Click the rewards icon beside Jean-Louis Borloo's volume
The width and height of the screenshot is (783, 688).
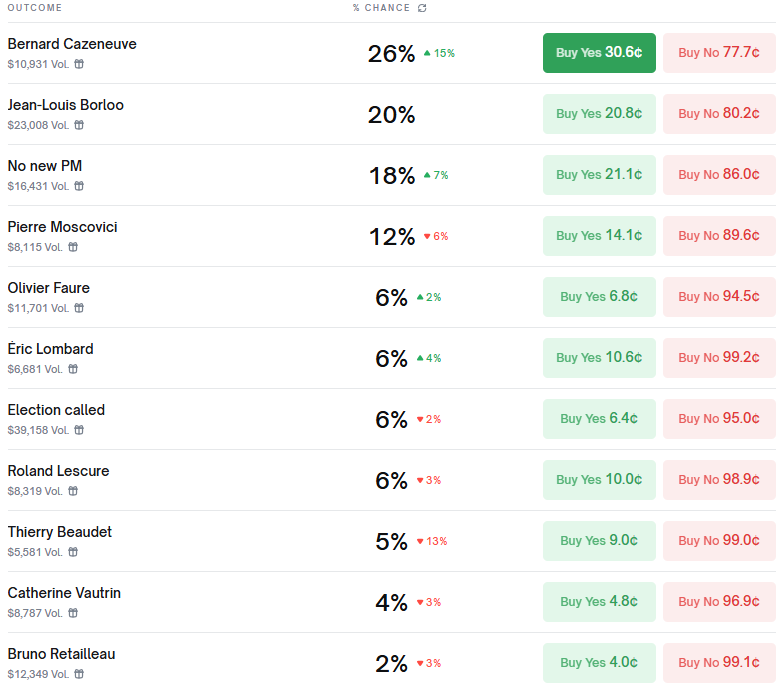click(79, 125)
